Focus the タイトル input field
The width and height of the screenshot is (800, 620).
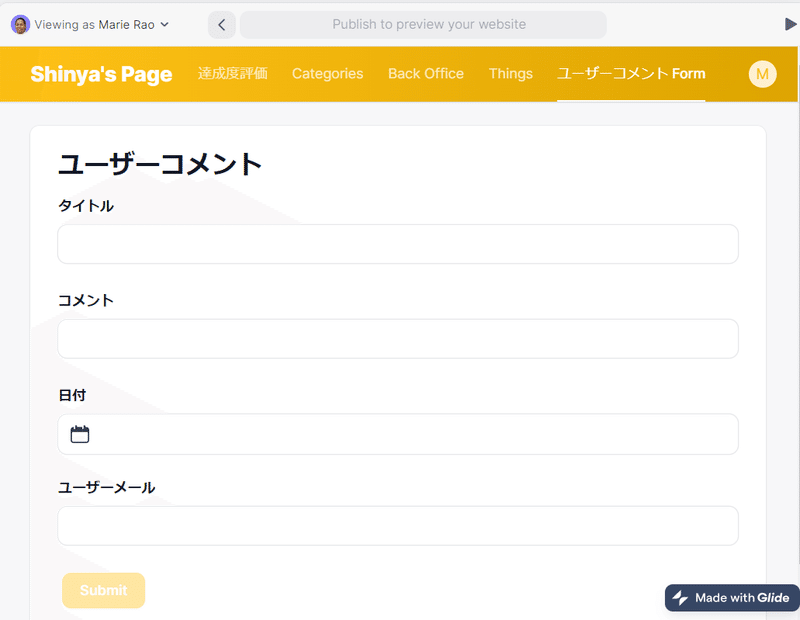398,244
